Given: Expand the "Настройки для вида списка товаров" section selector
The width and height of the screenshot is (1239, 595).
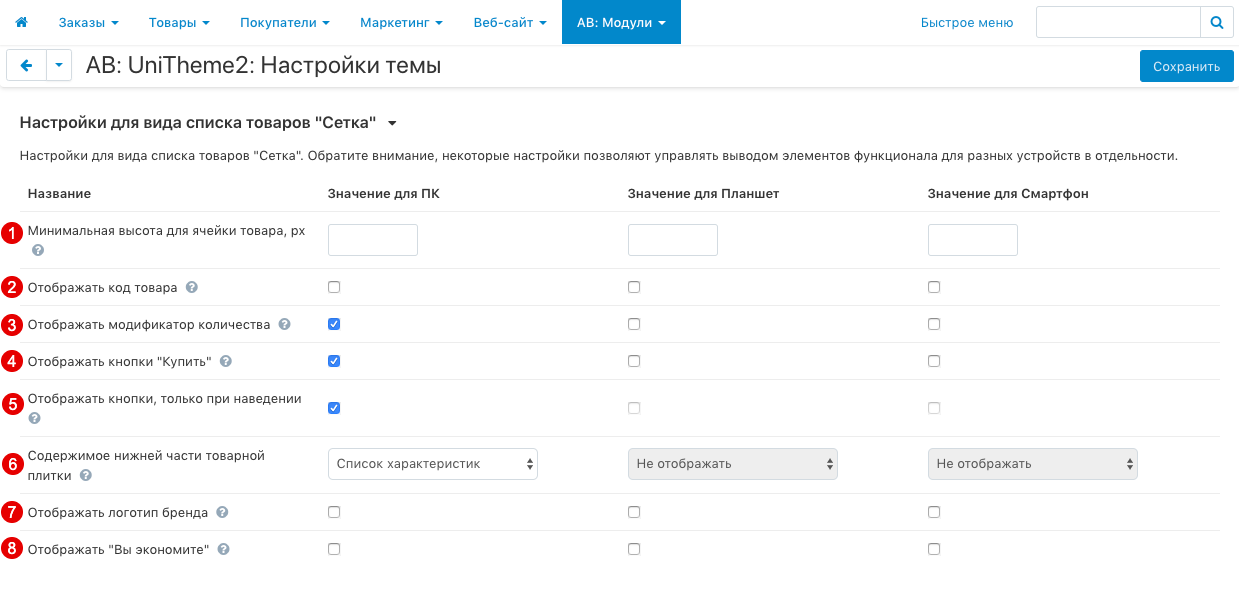Looking at the screenshot, I should tap(392, 123).
